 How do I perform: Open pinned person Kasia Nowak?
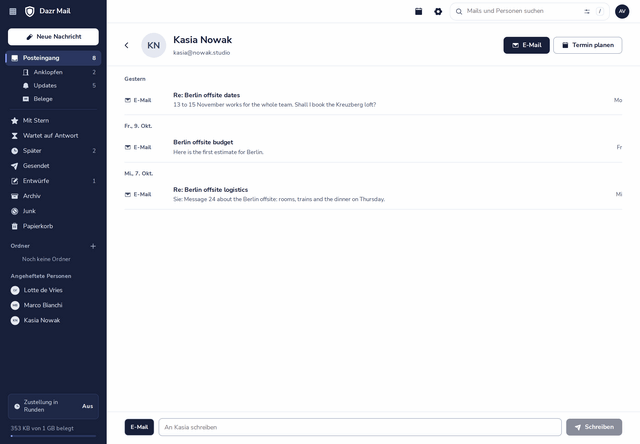point(53,320)
